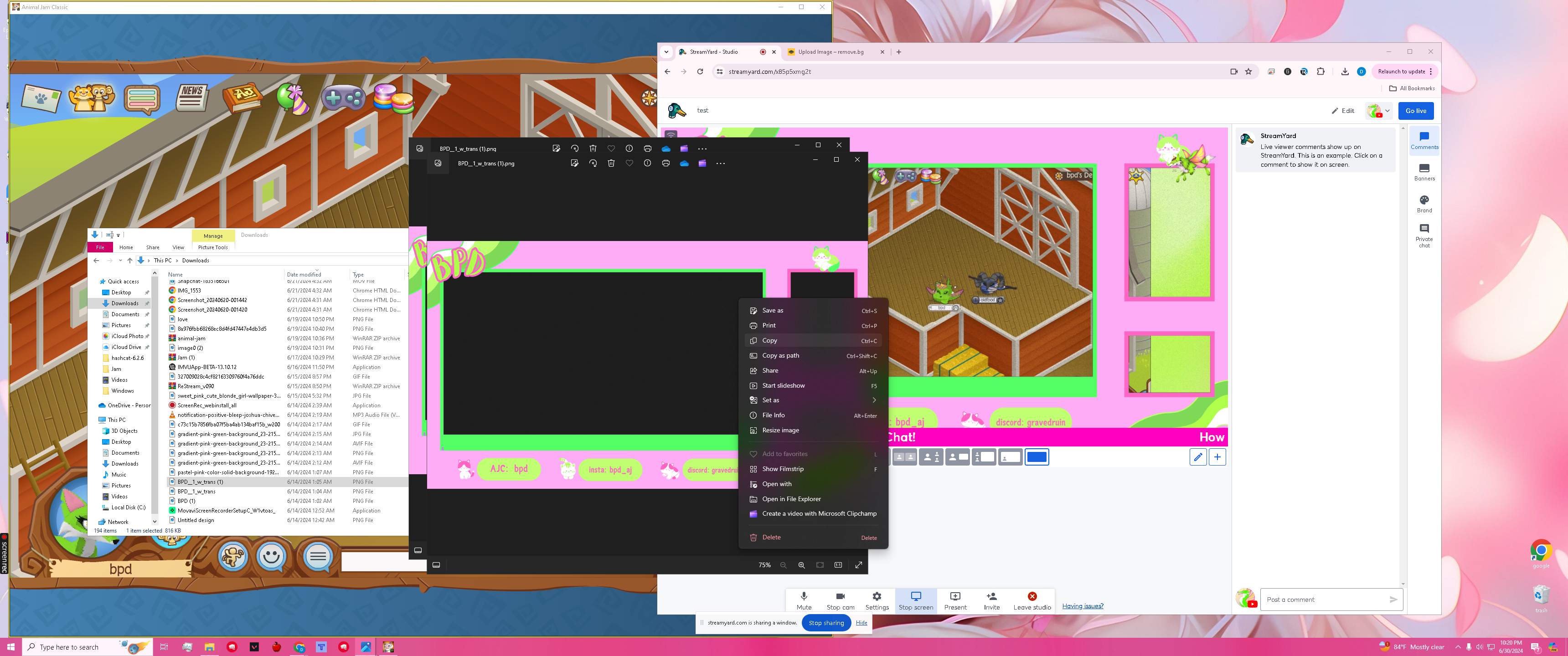
Task: Select the fullscreen solid blue layout
Action: point(1037,457)
